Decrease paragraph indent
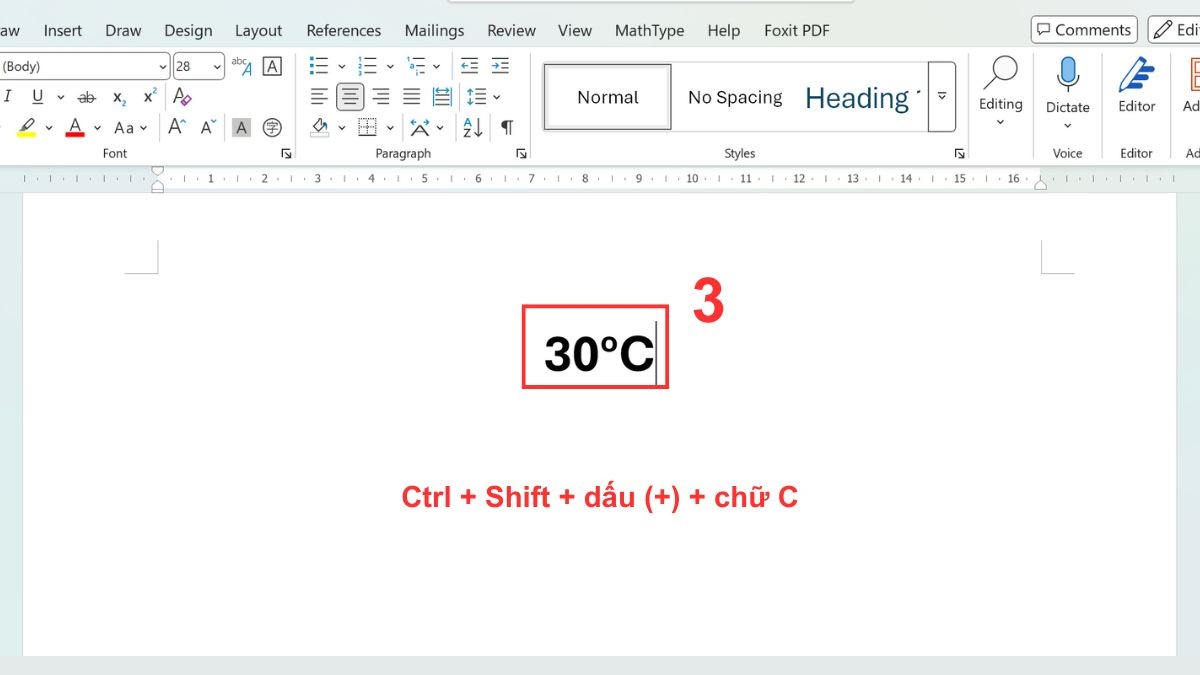The height and width of the screenshot is (675, 1200). pos(469,67)
